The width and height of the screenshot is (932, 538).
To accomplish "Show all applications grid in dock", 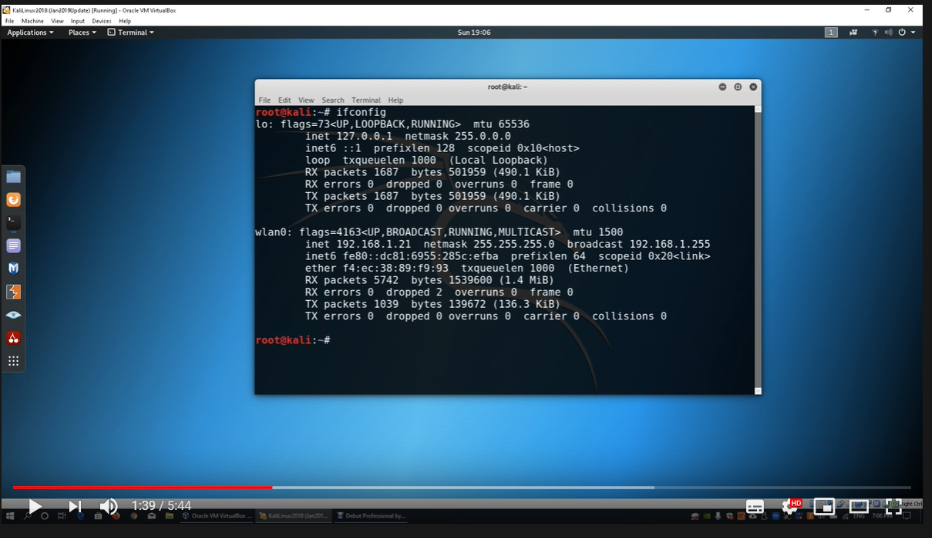I will point(14,361).
